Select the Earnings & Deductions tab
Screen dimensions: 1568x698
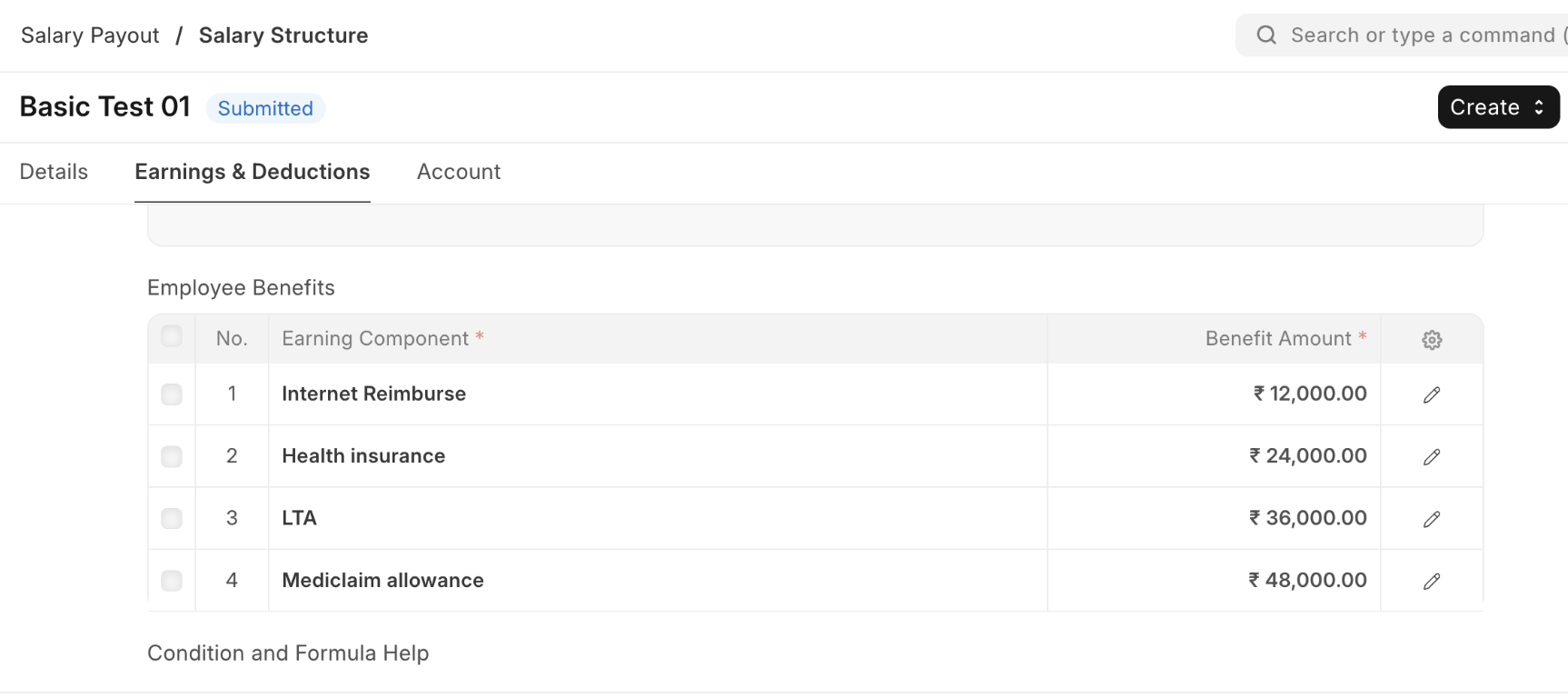[x=253, y=172]
